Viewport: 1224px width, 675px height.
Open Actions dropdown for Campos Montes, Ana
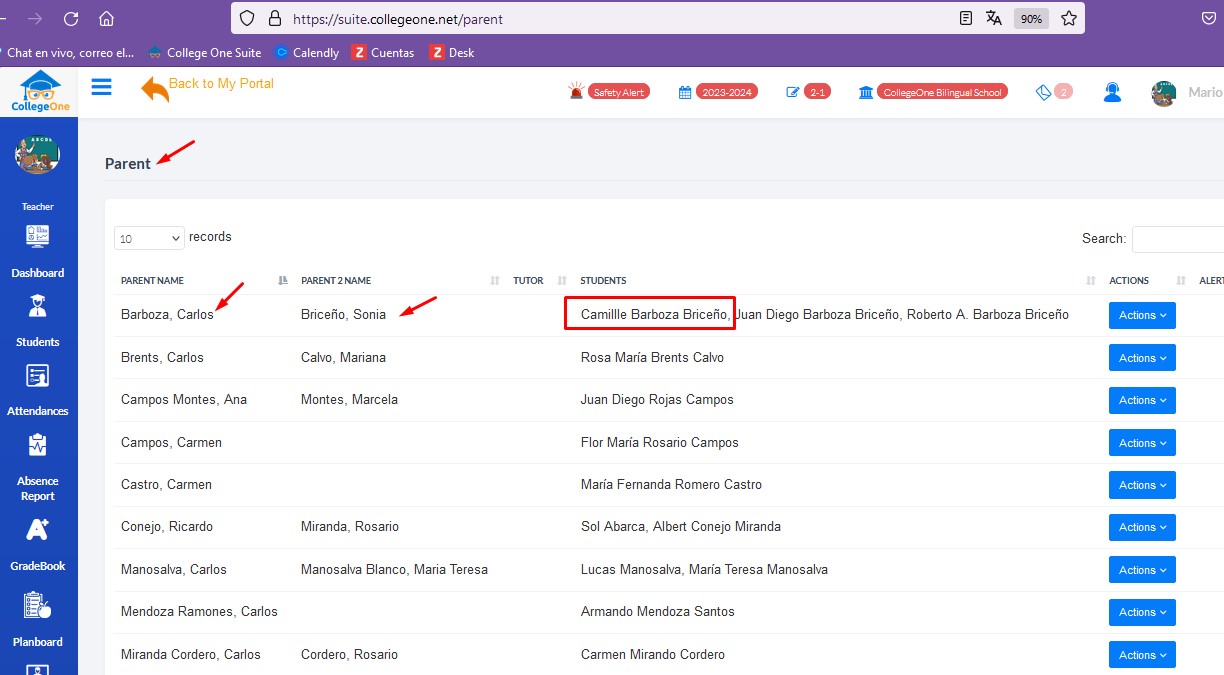1142,400
